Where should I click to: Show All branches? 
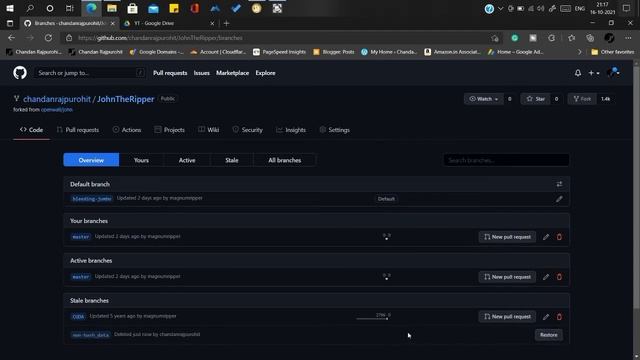tap(284, 160)
